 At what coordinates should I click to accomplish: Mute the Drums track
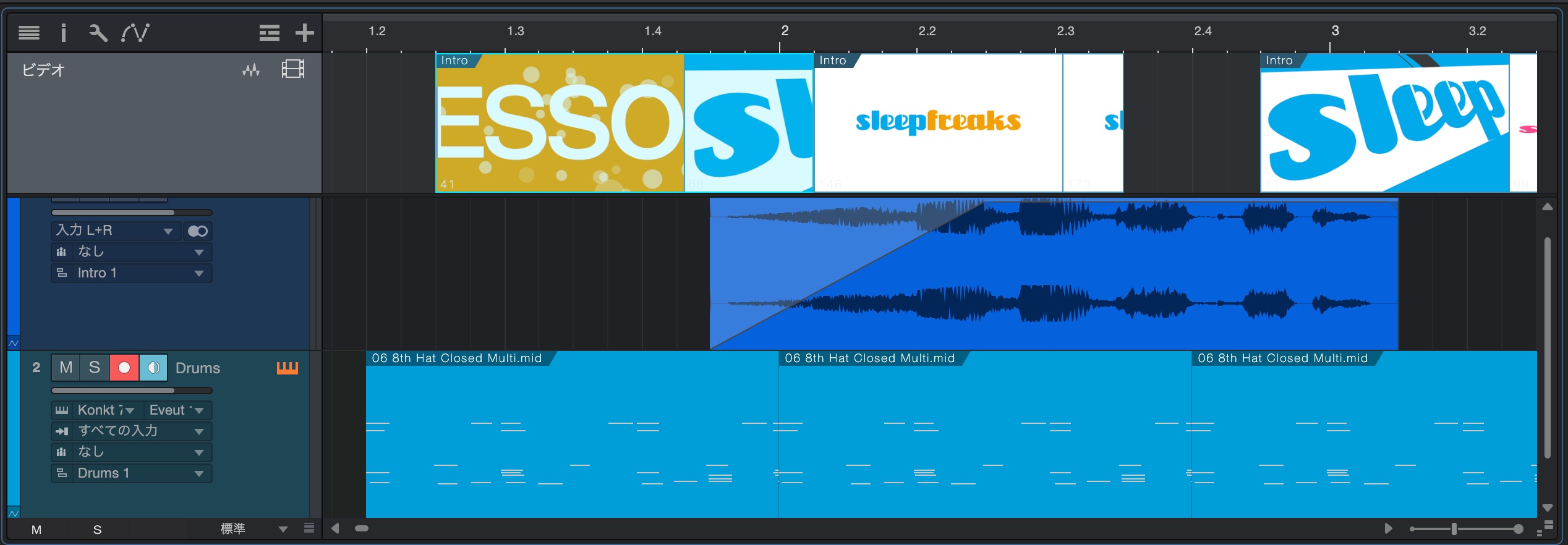(x=66, y=368)
